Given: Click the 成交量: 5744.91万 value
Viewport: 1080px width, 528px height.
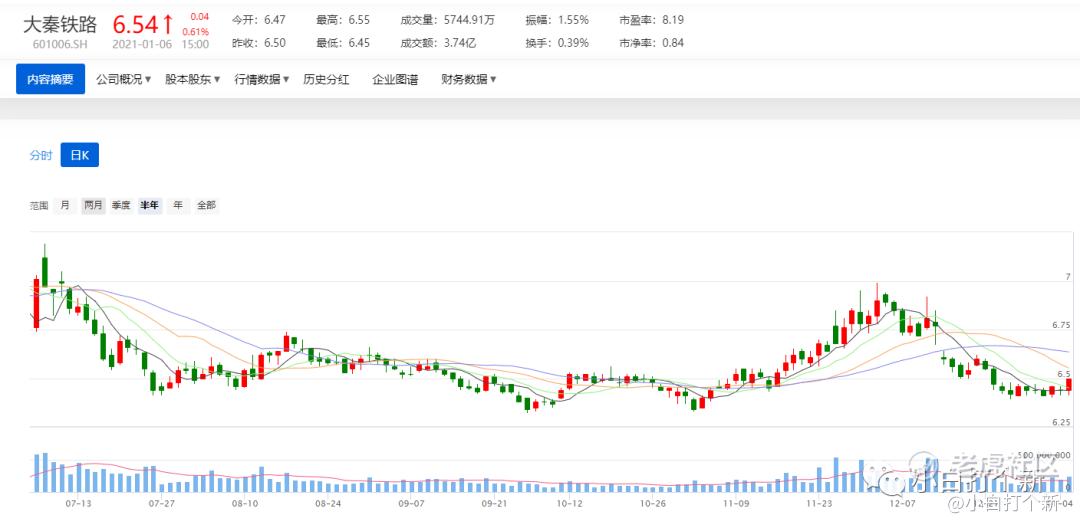Looking at the screenshot, I should point(448,21).
